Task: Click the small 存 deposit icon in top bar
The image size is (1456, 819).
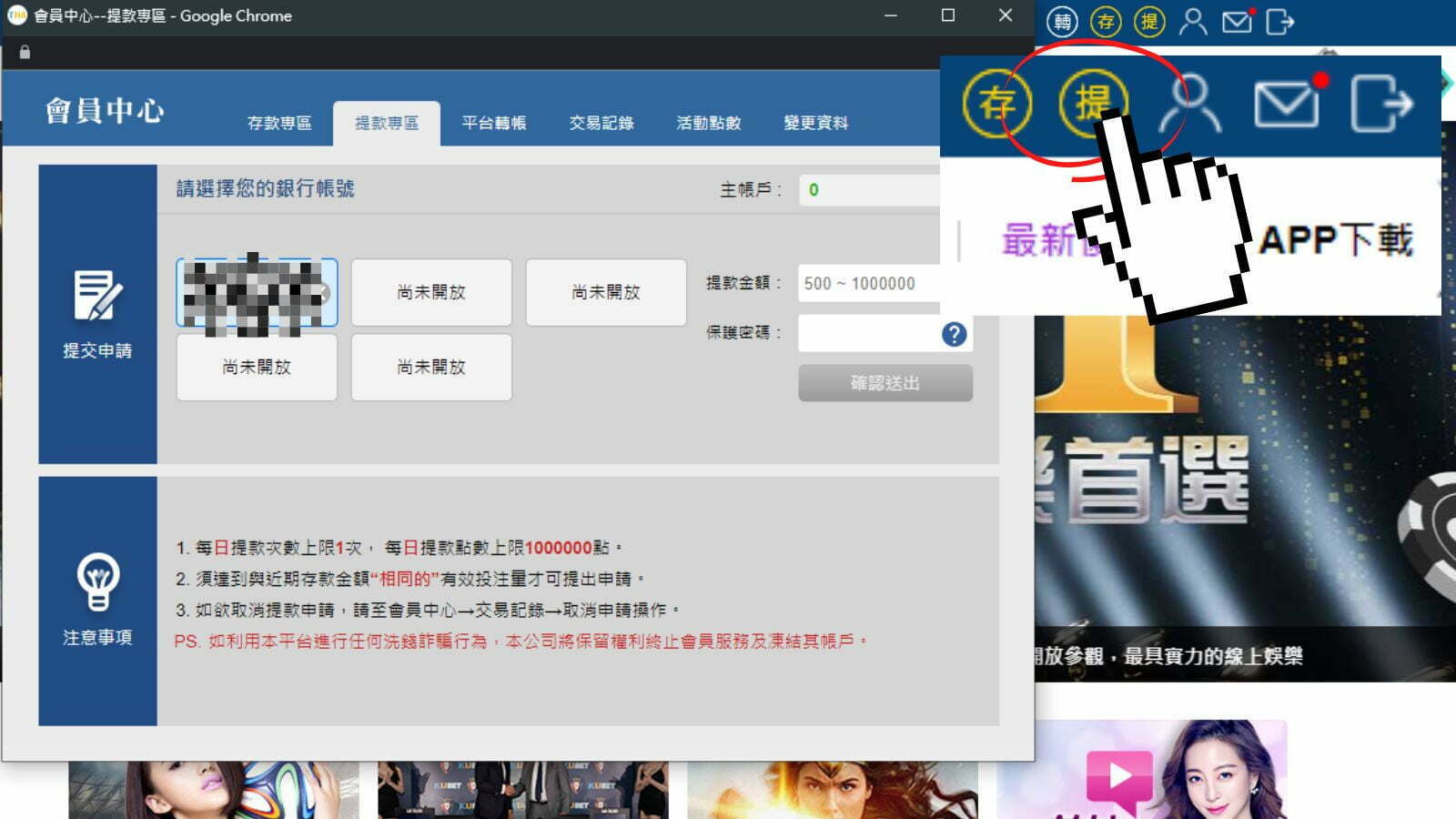Action: [1106, 22]
